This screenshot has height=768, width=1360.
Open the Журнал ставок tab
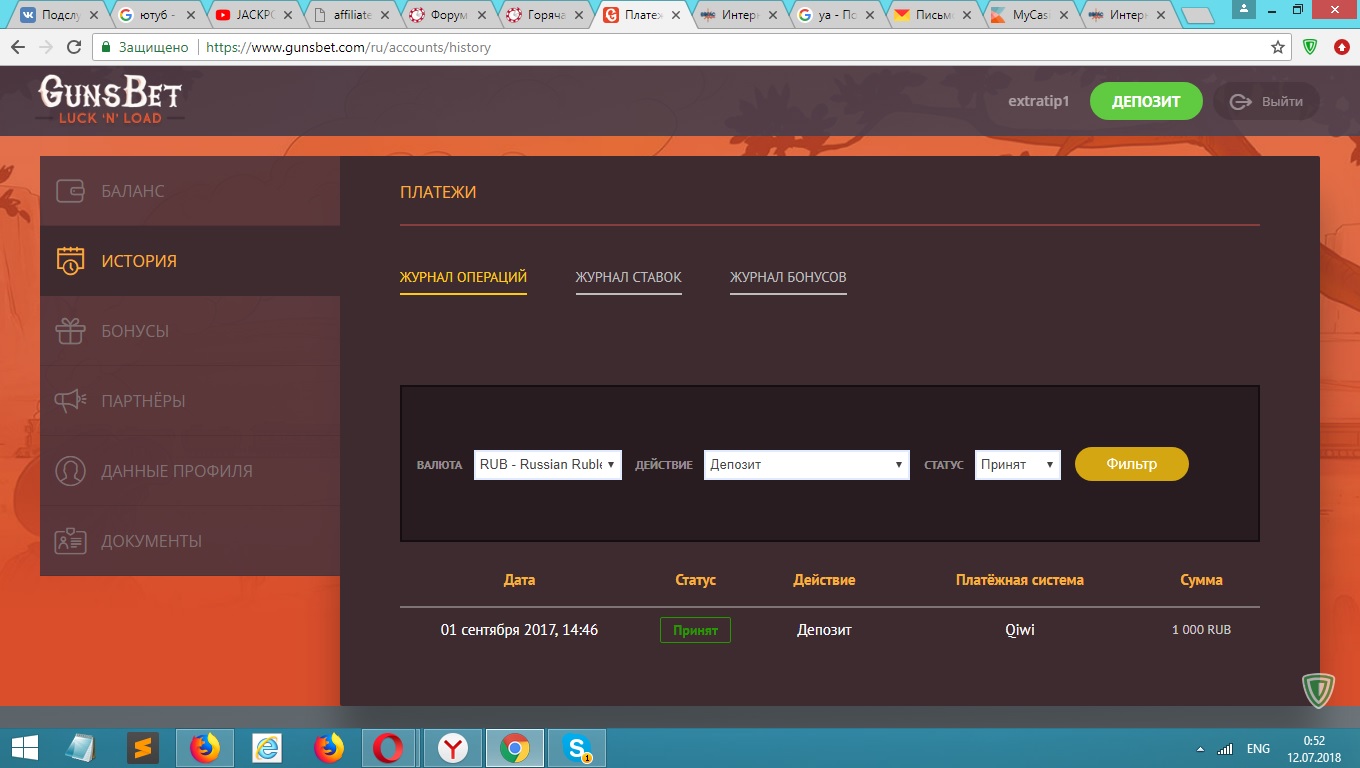point(629,277)
